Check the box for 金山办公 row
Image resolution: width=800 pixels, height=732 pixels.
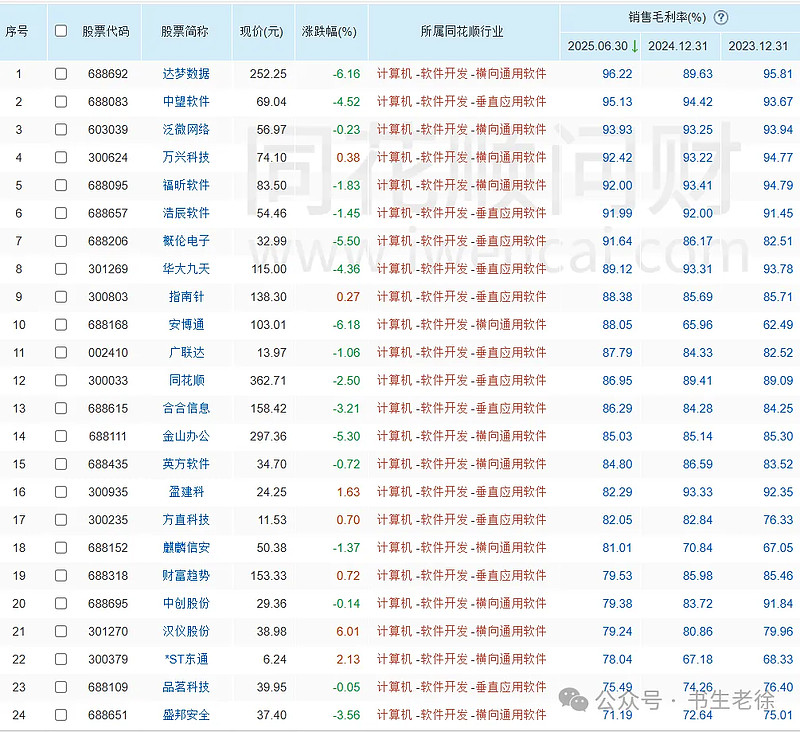61,436
